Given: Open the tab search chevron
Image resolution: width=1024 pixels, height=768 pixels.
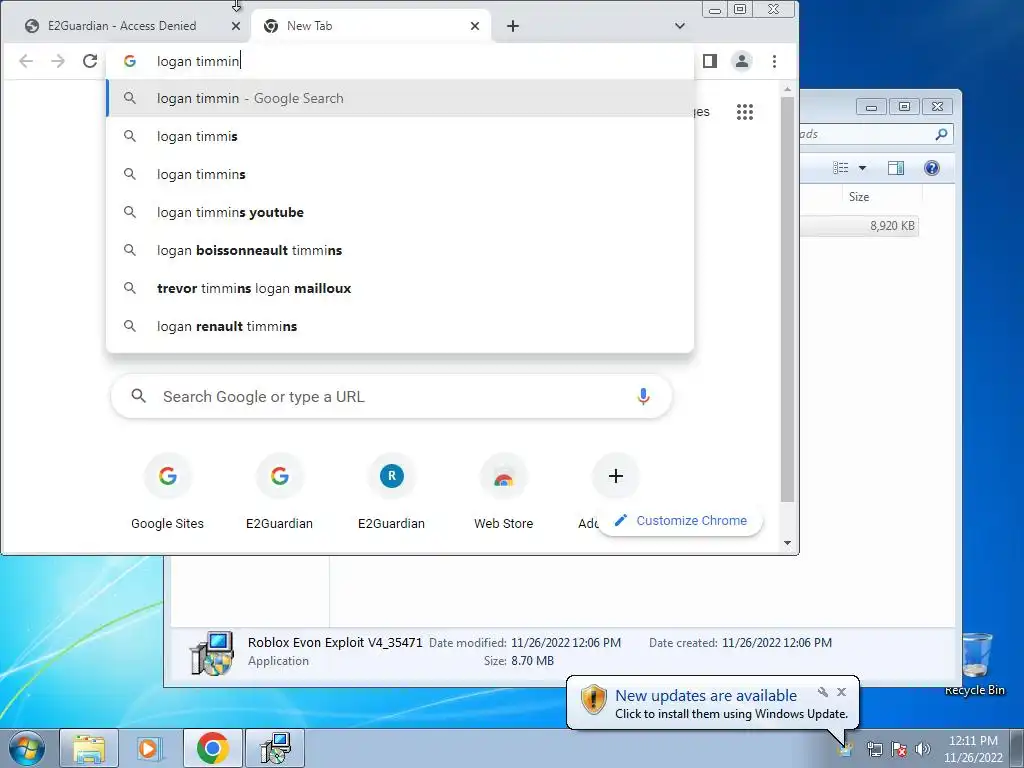Looking at the screenshot, I should pos(680,26).
